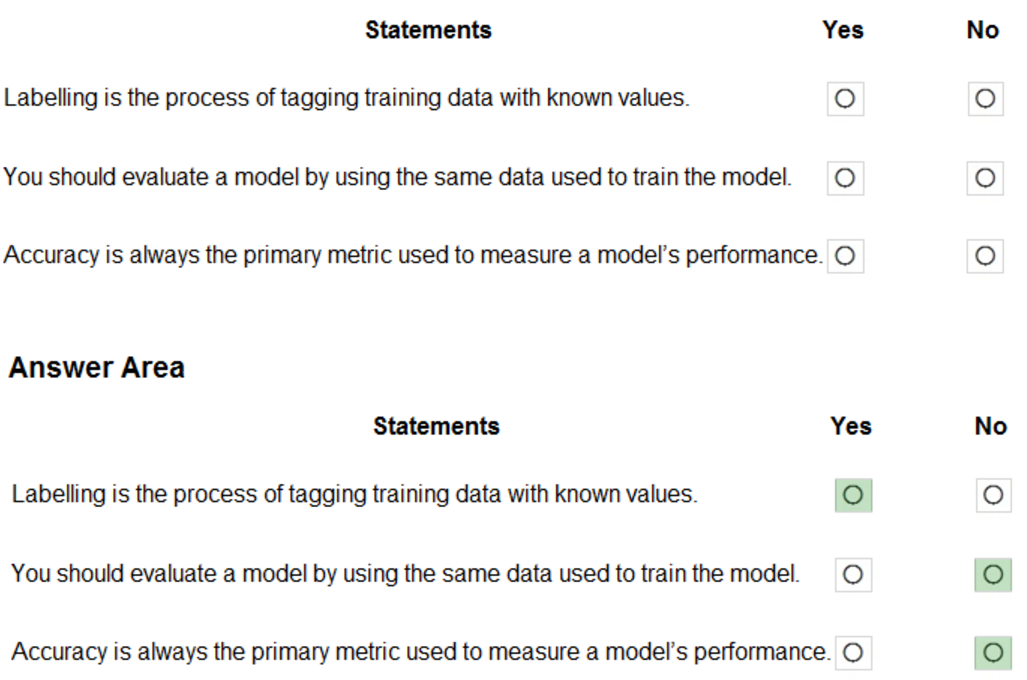Choose highlighted No for evaluate-model in Answer Area
This screenshot has width=1027, height=680.
tap(993, 574)
